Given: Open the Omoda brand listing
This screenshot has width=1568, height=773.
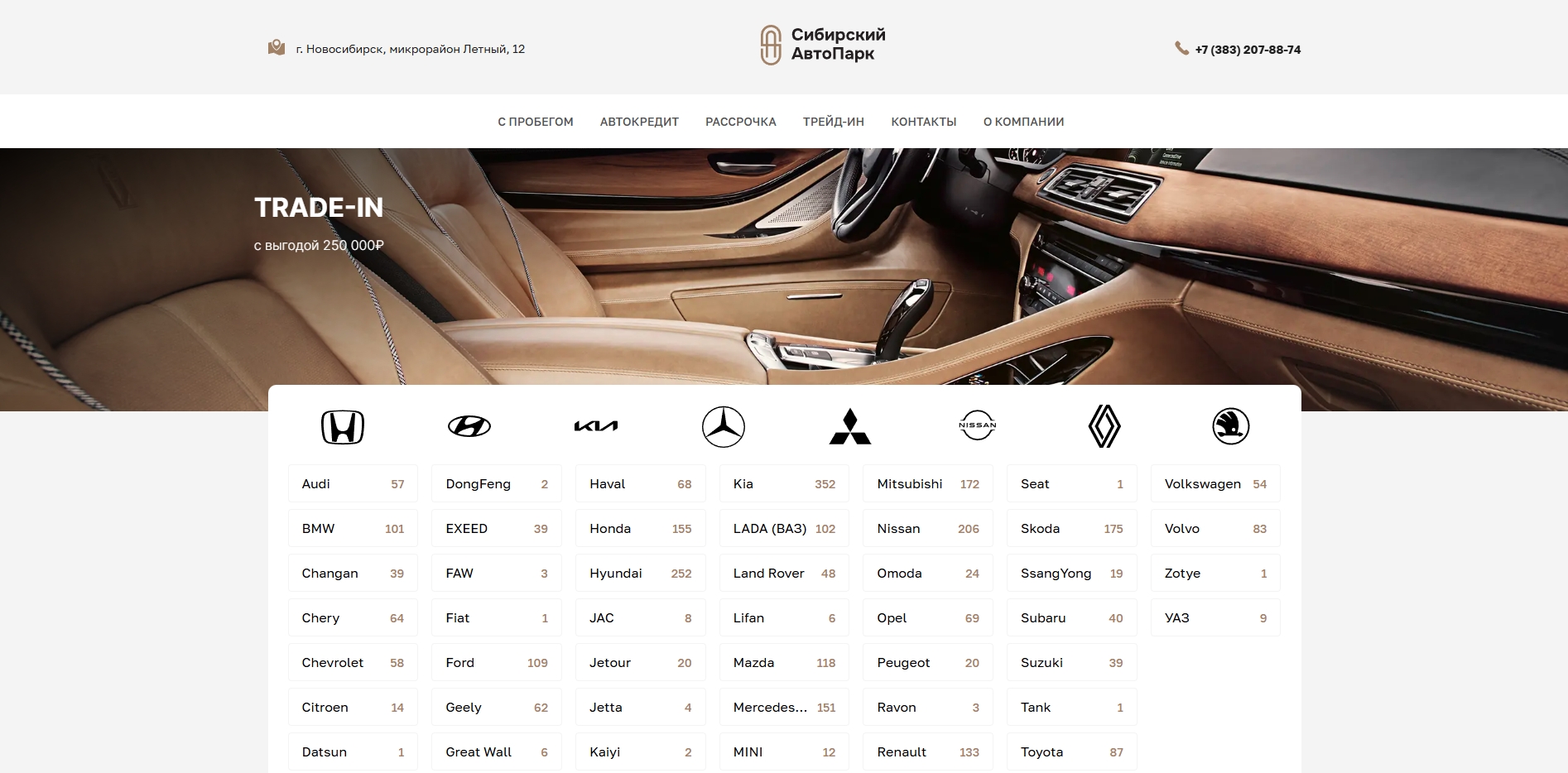Looking at the screenshot, I should [x=928, y=573].
